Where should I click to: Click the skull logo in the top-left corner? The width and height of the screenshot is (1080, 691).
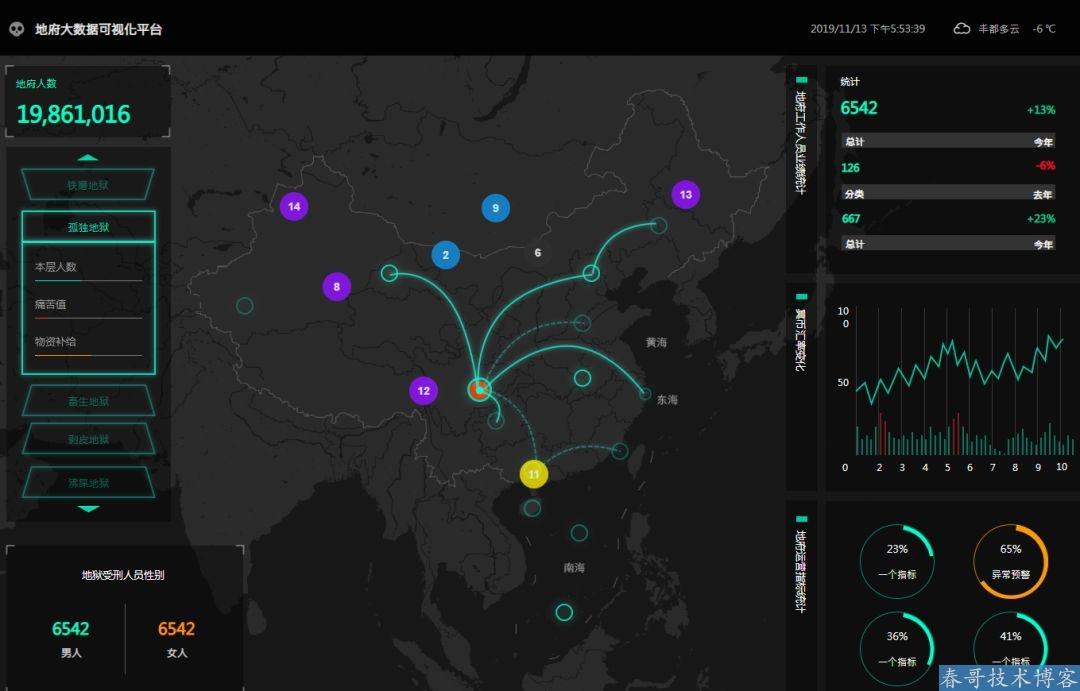click(x=14, y=29)
